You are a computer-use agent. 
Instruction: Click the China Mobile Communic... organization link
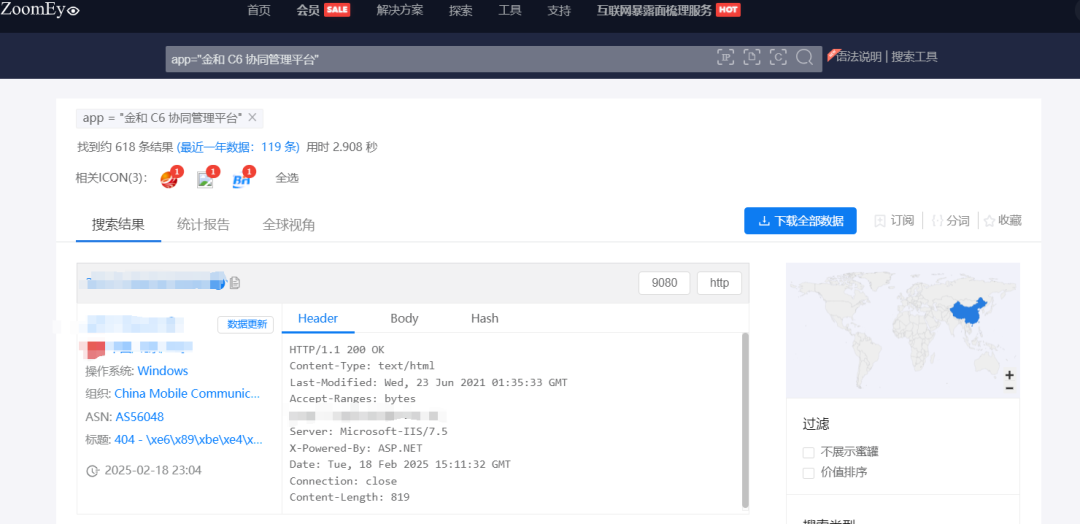[187, 394]
